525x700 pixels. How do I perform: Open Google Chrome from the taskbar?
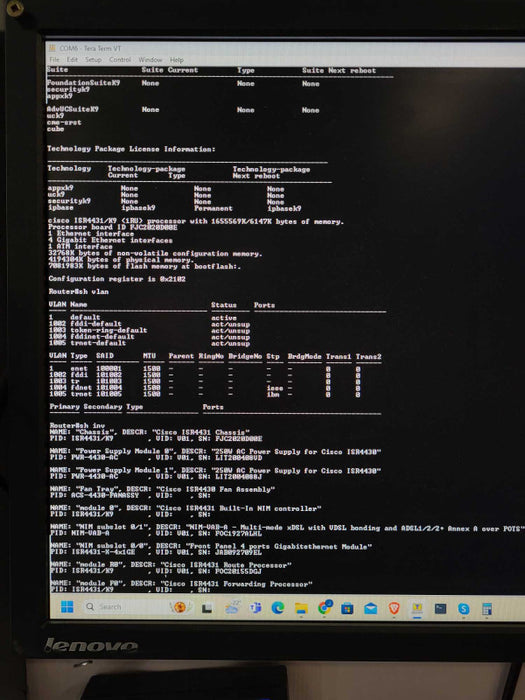coord(325,608)
